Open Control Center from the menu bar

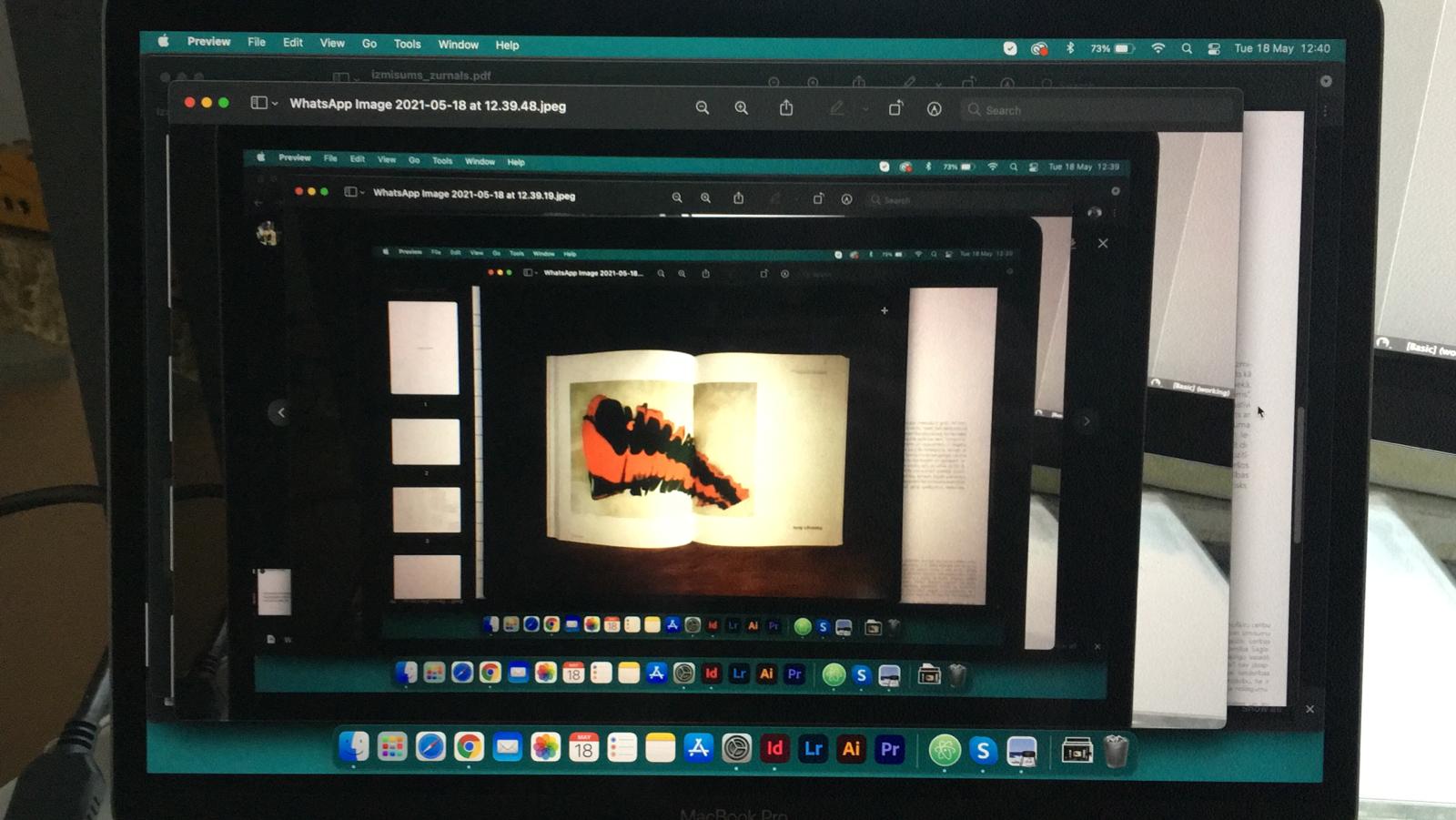(x=1214, y=49)
